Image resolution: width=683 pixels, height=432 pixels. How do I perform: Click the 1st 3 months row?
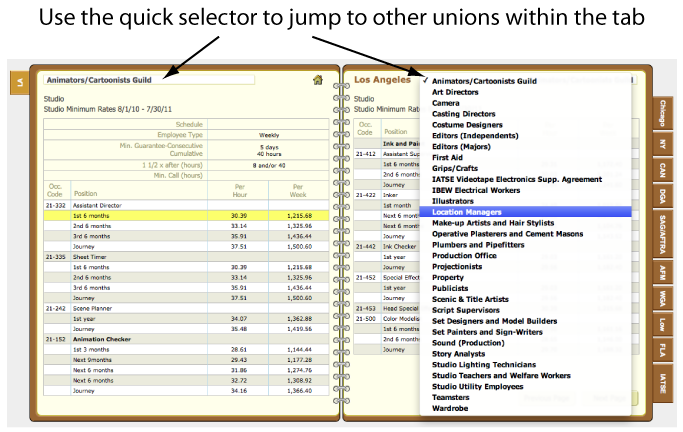pyautogui.click(x=186, y=349)
